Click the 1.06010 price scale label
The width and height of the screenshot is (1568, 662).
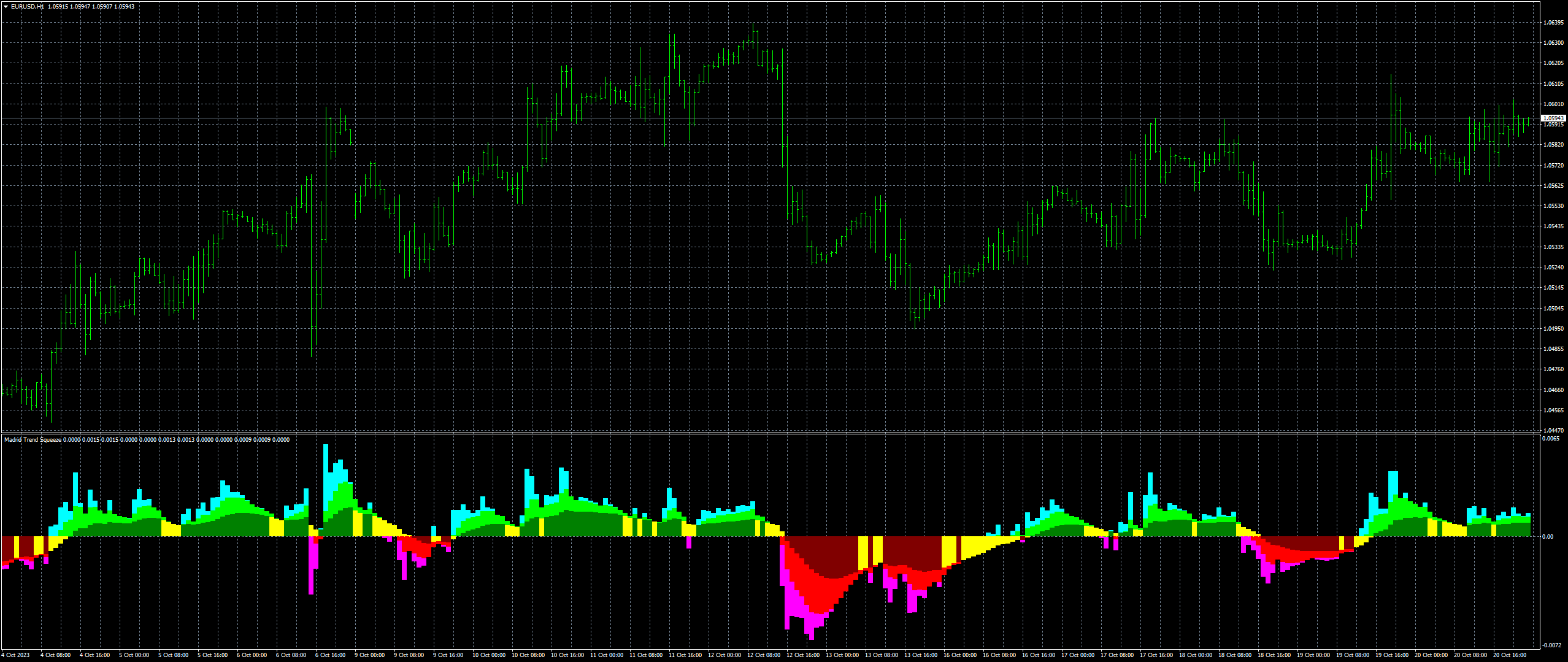pyautogui.click(x=1553, y=104)
